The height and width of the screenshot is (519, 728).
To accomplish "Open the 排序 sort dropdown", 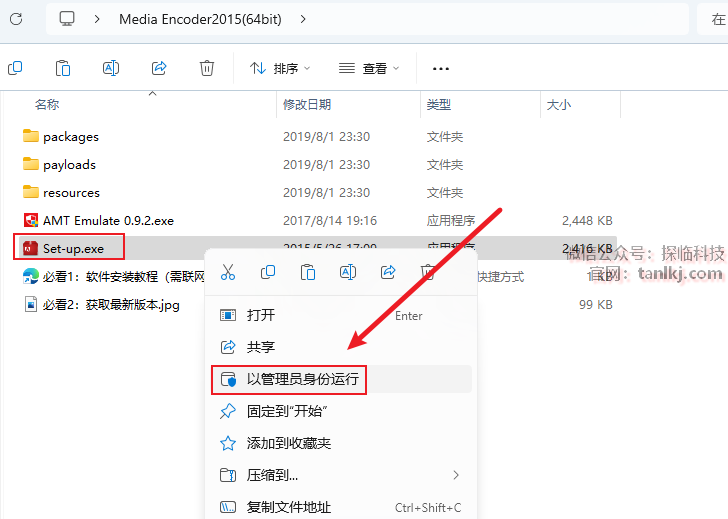I will point(280,69).
